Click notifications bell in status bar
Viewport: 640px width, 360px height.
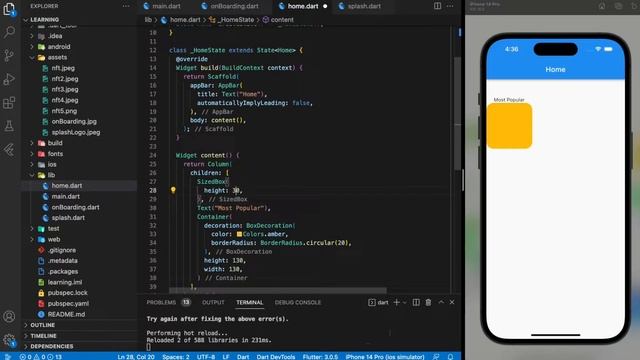[x=450, y=357]
